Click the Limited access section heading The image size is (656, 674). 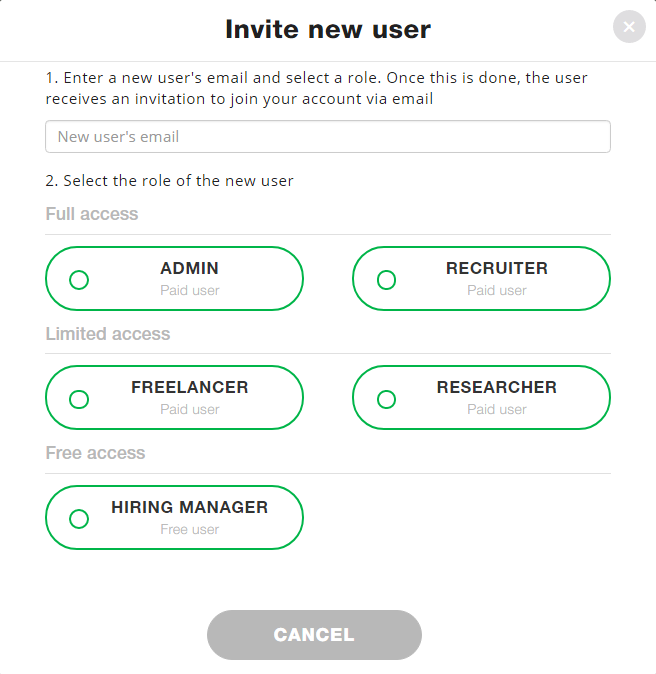108,334
